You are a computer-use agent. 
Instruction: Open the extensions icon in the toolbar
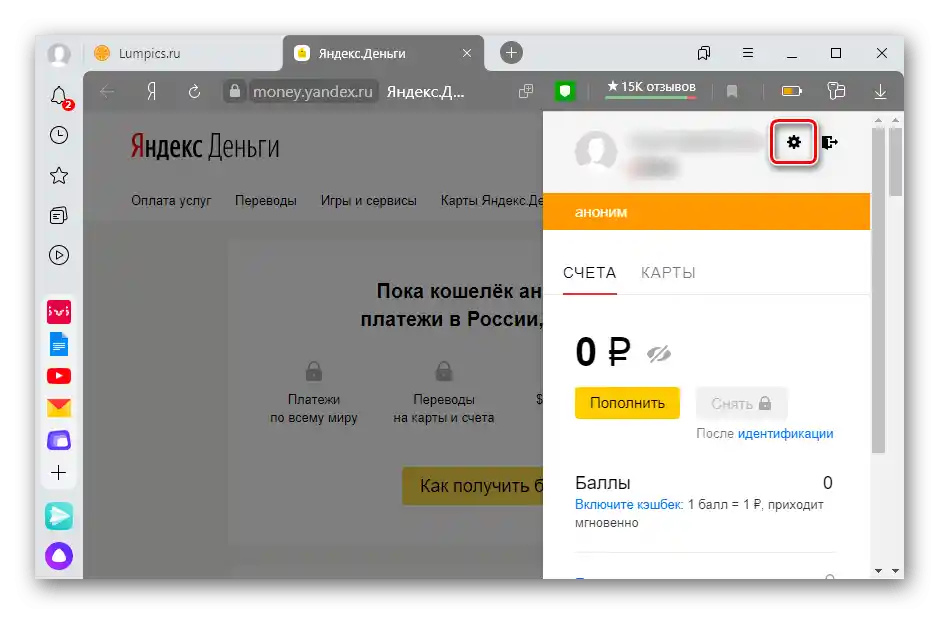point(836,91)
